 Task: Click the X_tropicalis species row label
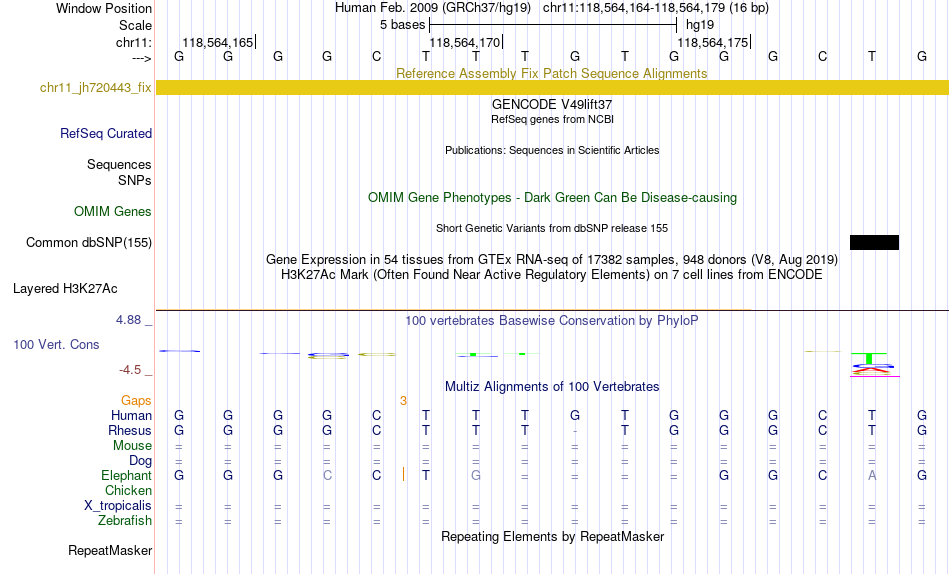point(118,506)
